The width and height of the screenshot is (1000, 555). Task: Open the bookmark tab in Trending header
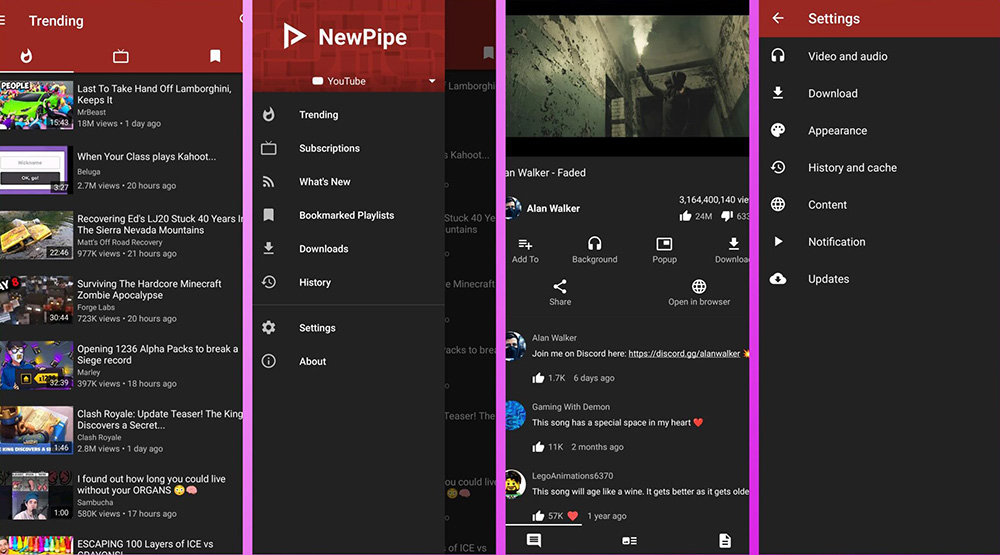tap(215, 56)
